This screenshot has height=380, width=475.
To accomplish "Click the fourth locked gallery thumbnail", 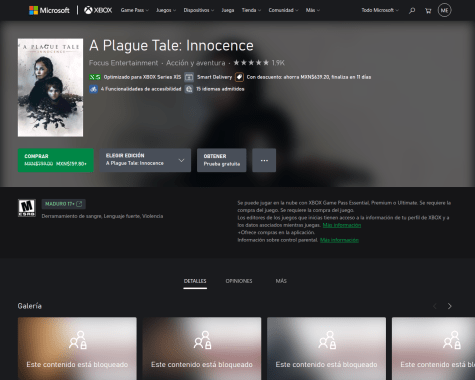I will (x=434, y=348).
